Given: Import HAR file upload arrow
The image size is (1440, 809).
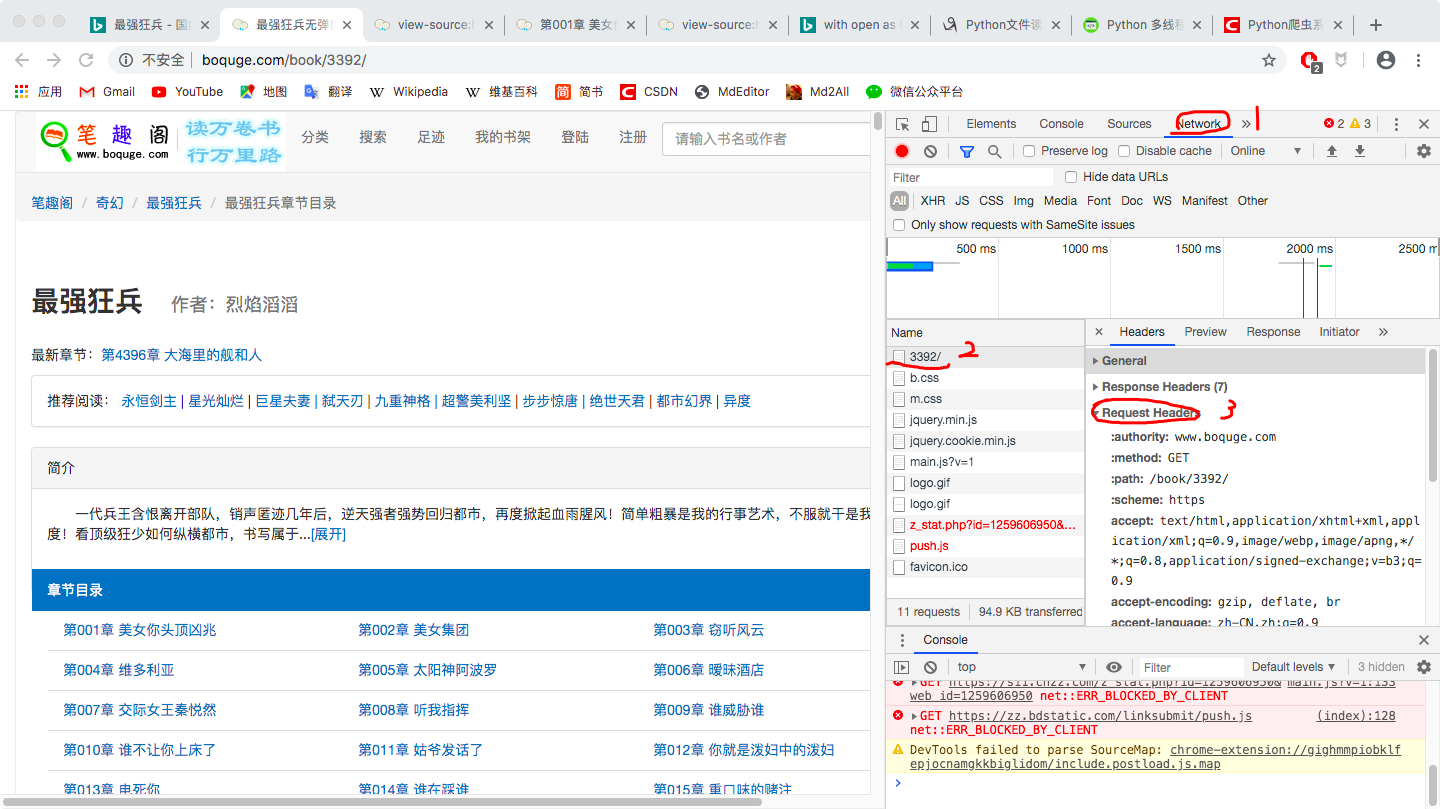Looking at the screenshot, I should (x=1332, y=151).
